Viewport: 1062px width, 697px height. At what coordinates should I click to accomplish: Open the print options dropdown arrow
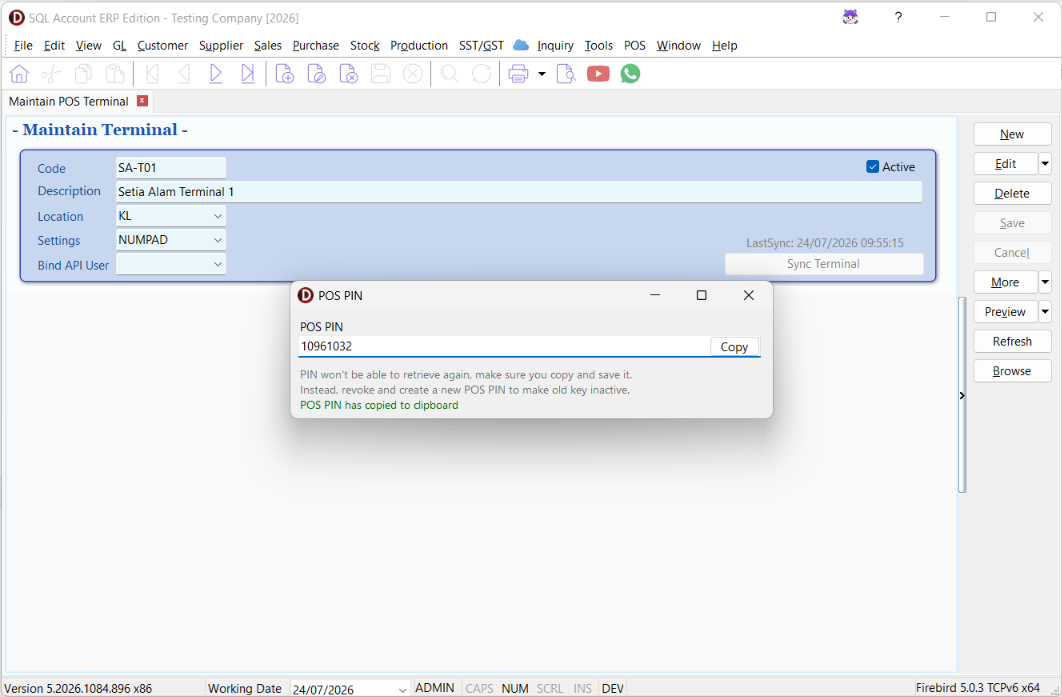coord(542,74)
